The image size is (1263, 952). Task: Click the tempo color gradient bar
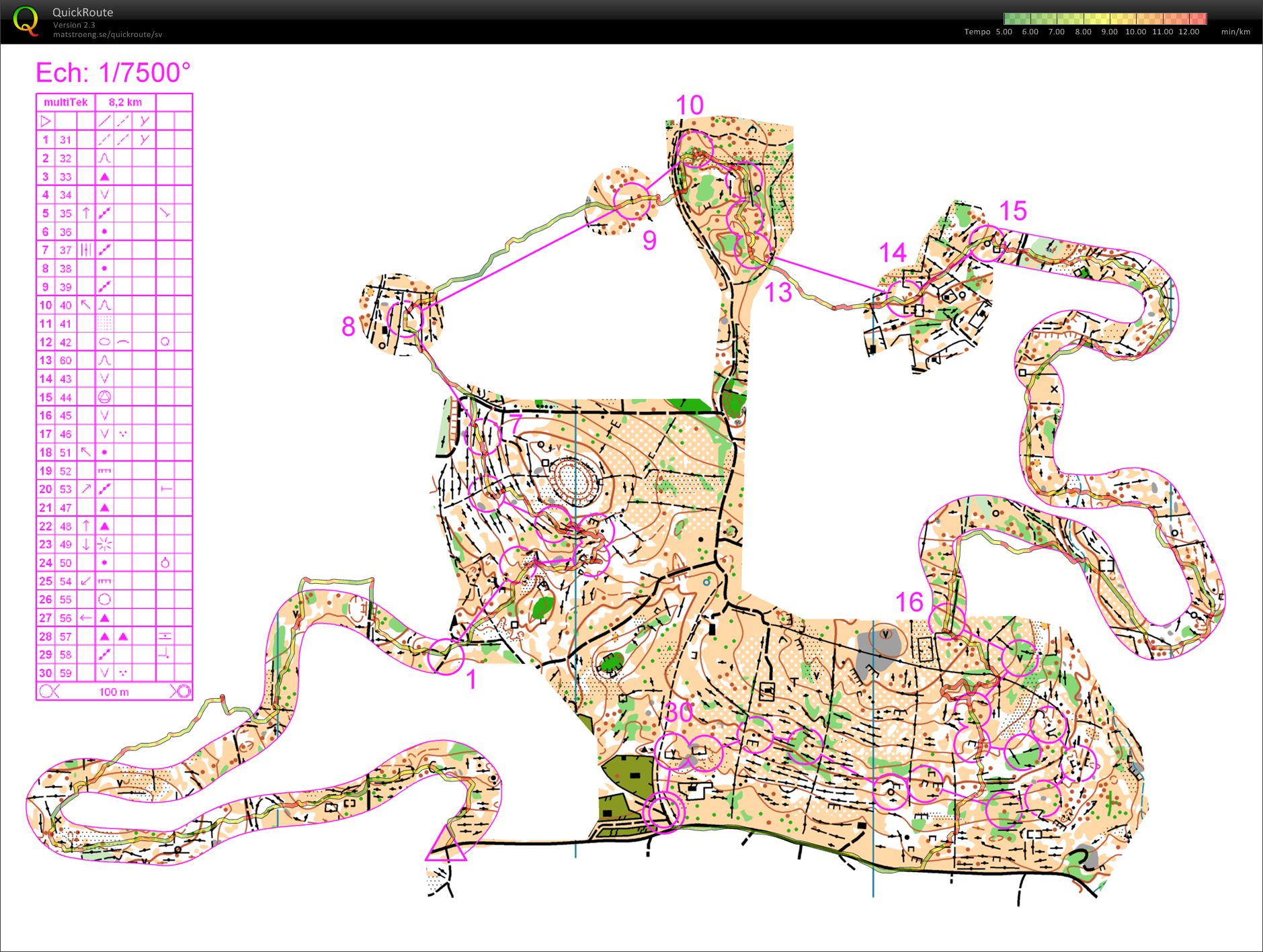pos(1105,19)
